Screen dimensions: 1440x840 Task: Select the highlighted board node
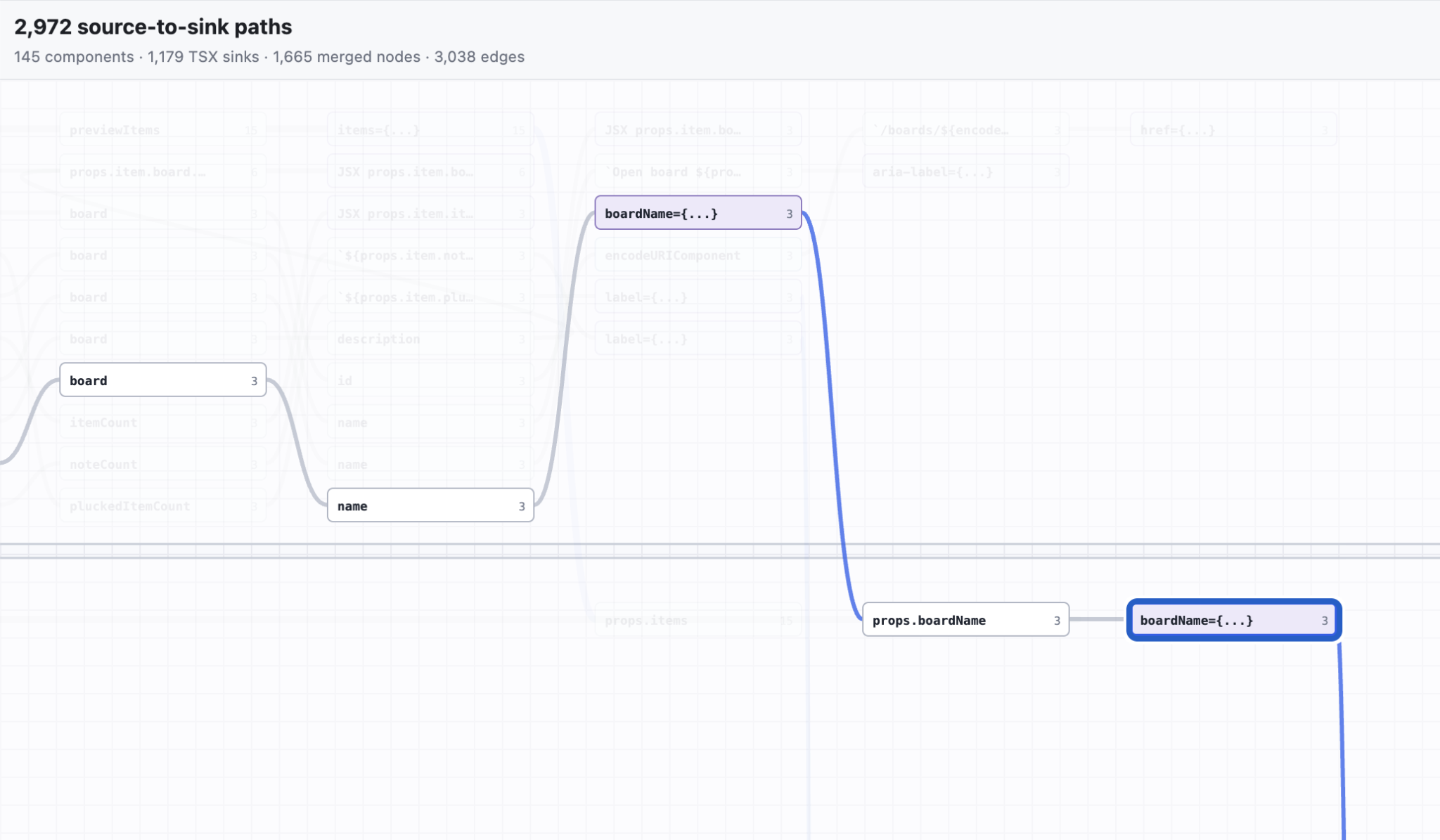click(163, 380)
